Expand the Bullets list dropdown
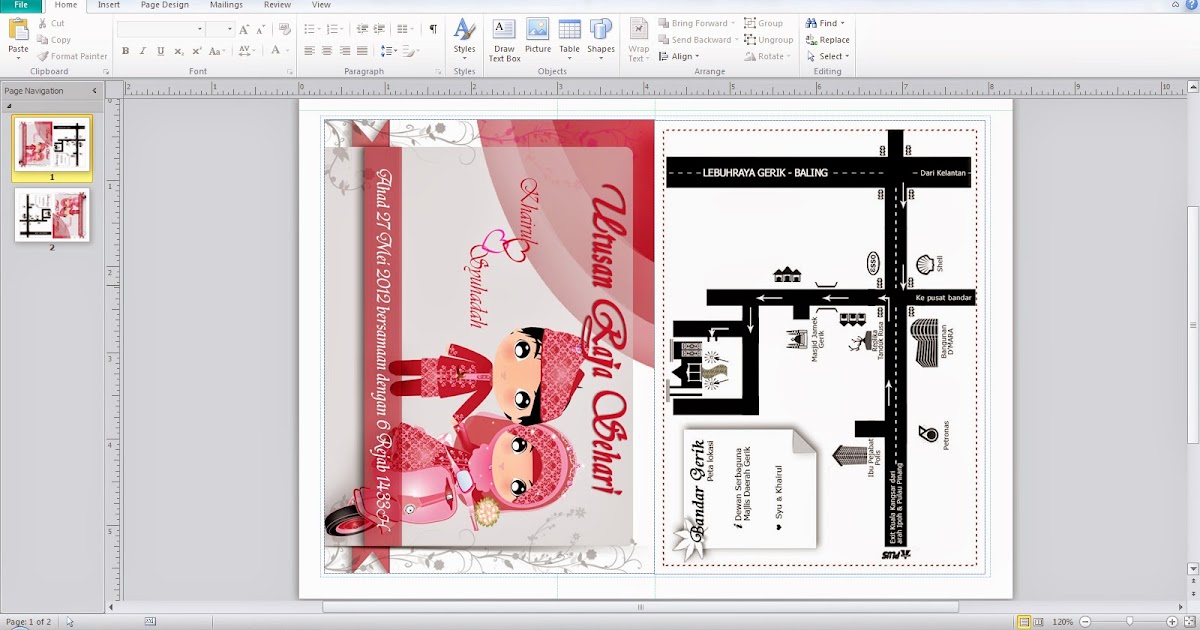Screen dimensions: 1200x630 [x=318, y=30]
